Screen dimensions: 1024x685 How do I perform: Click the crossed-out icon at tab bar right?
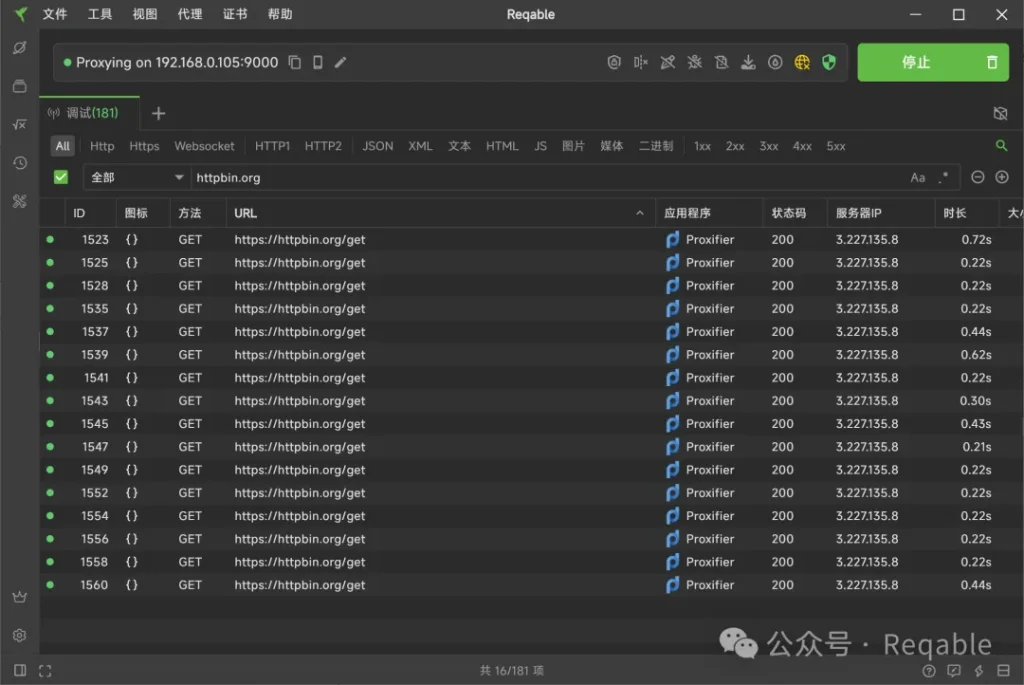click(1000, 114)
